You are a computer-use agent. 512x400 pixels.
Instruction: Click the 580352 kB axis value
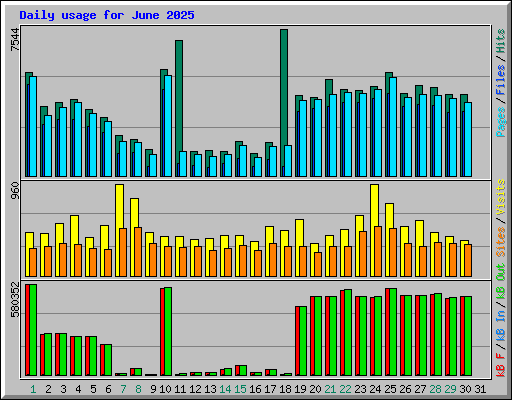[x=15, y=299]
